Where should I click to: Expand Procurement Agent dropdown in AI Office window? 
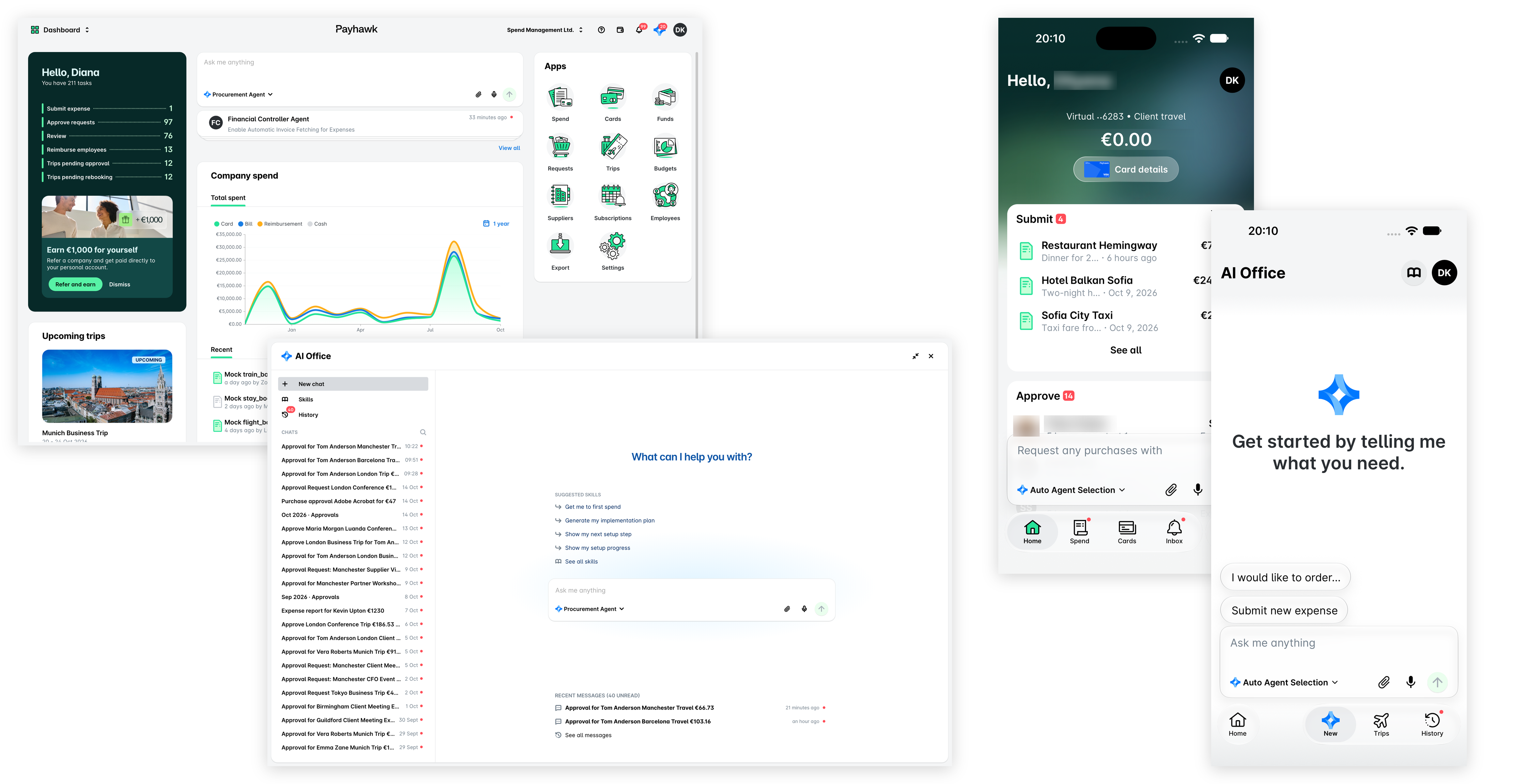[x=590, y=609]
